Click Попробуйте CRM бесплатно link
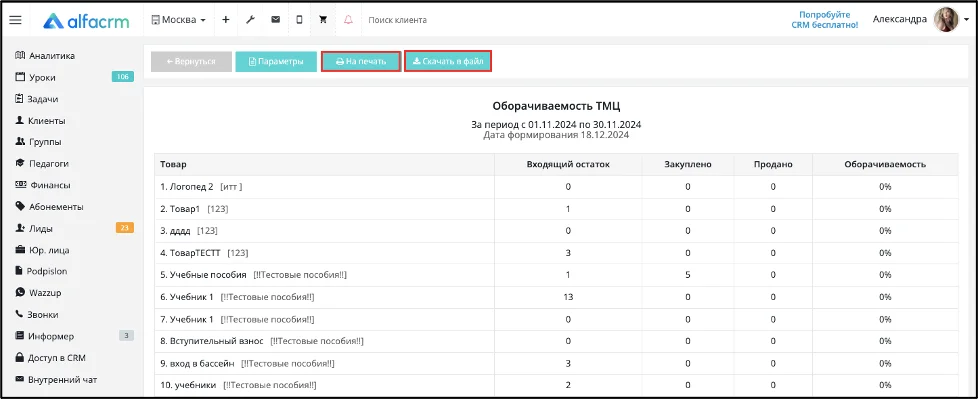The width and height of the screenshot is (979, 400). coord(829,19)
